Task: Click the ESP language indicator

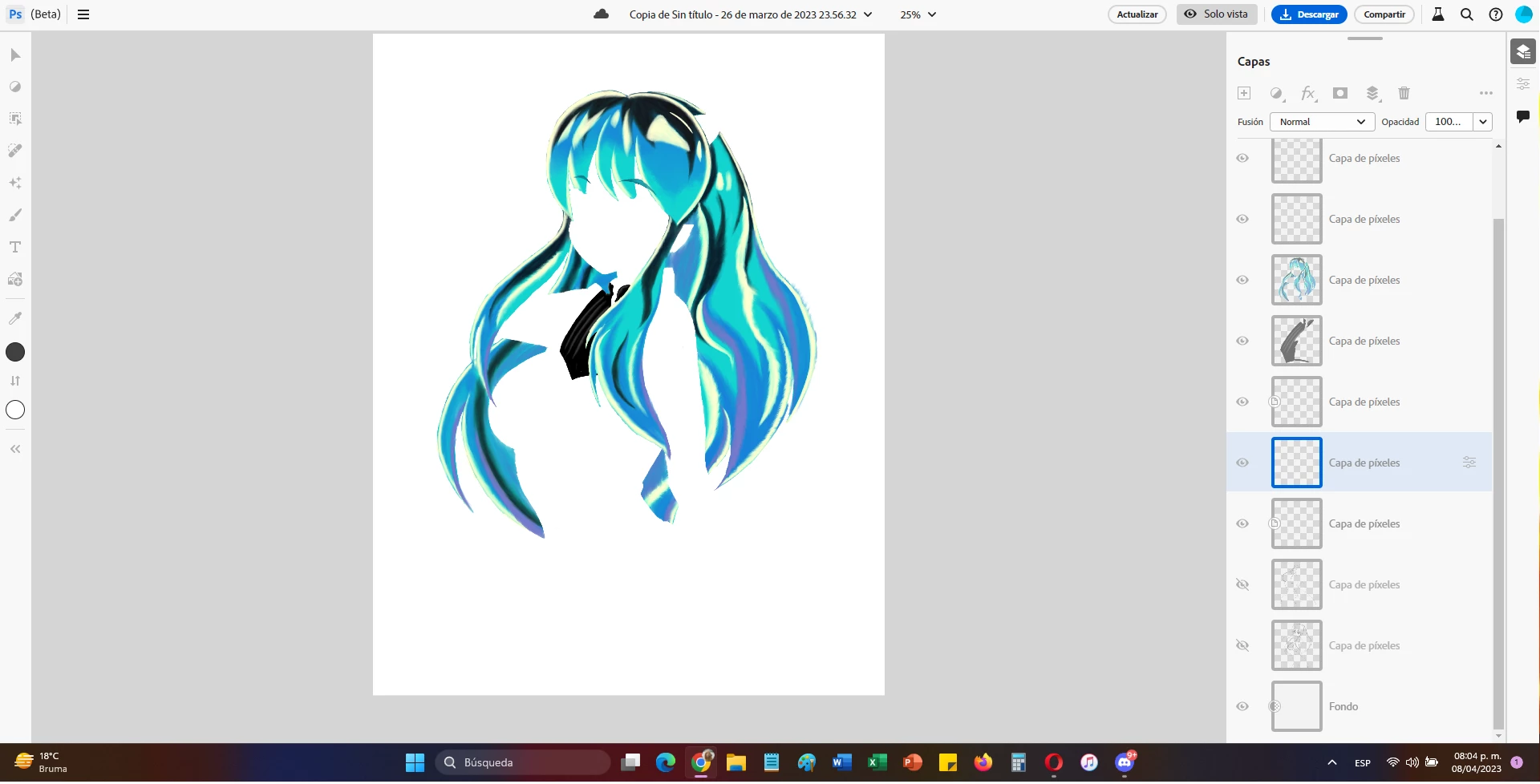Action: (1363, 763)
